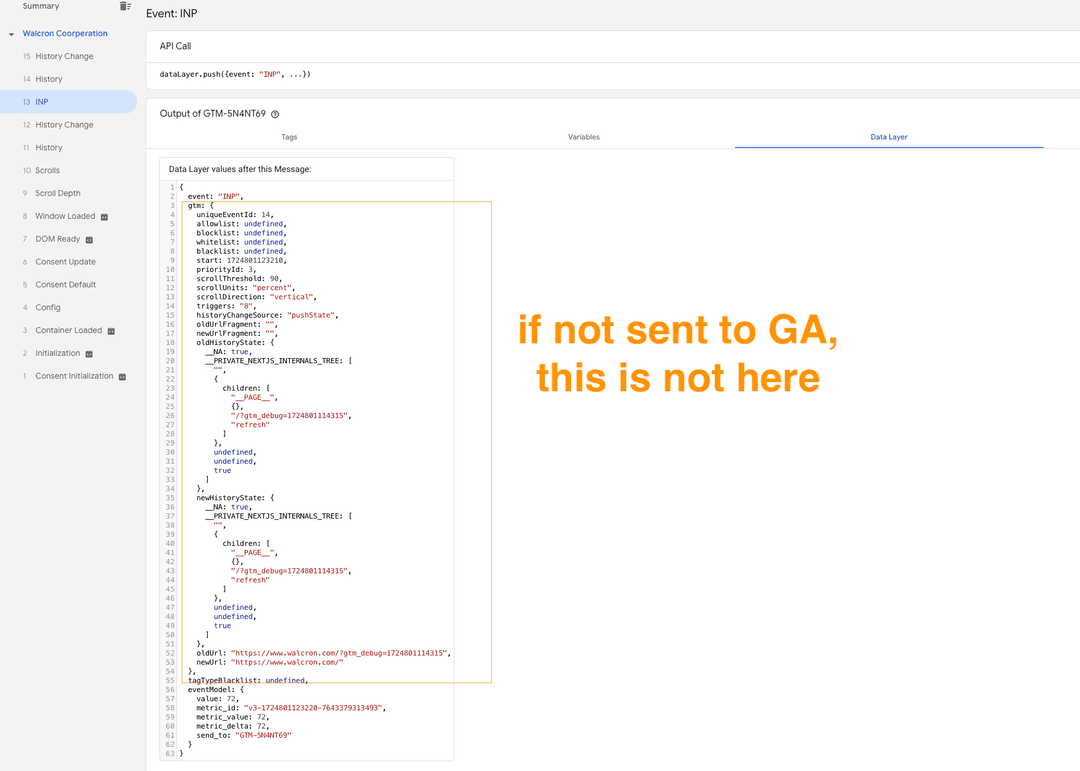Select event 9 Scroll Depth
1080x771 pixels.
click(x=58, y=194)
